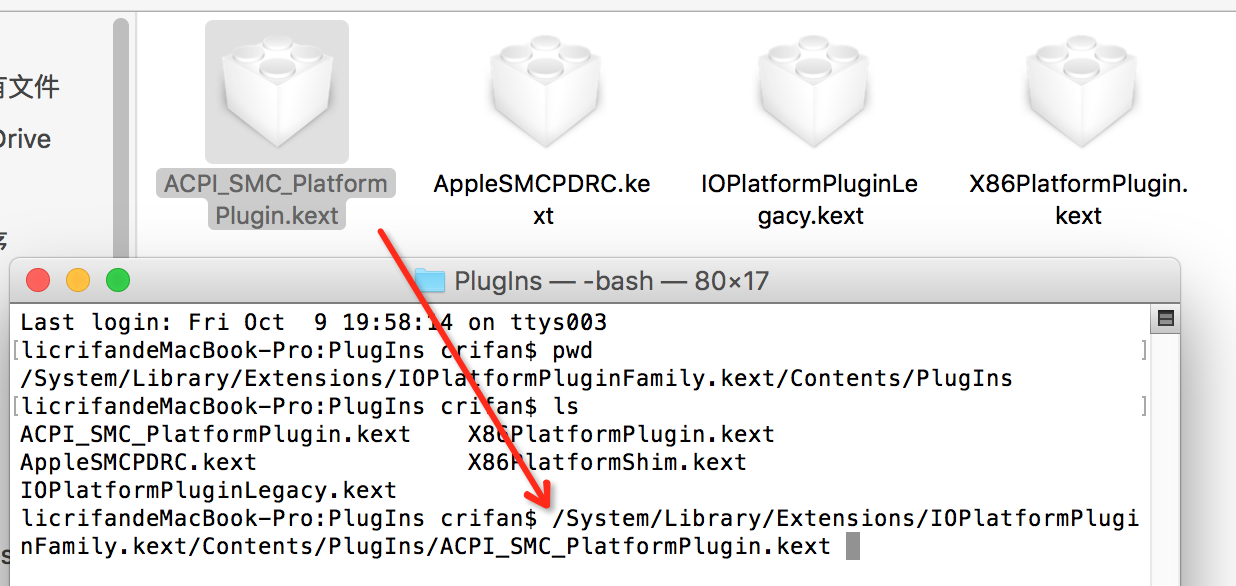Click the block cursor in the Terminal
The width and height of the screenshot is (1236, 586).
[x=852, y=546]
